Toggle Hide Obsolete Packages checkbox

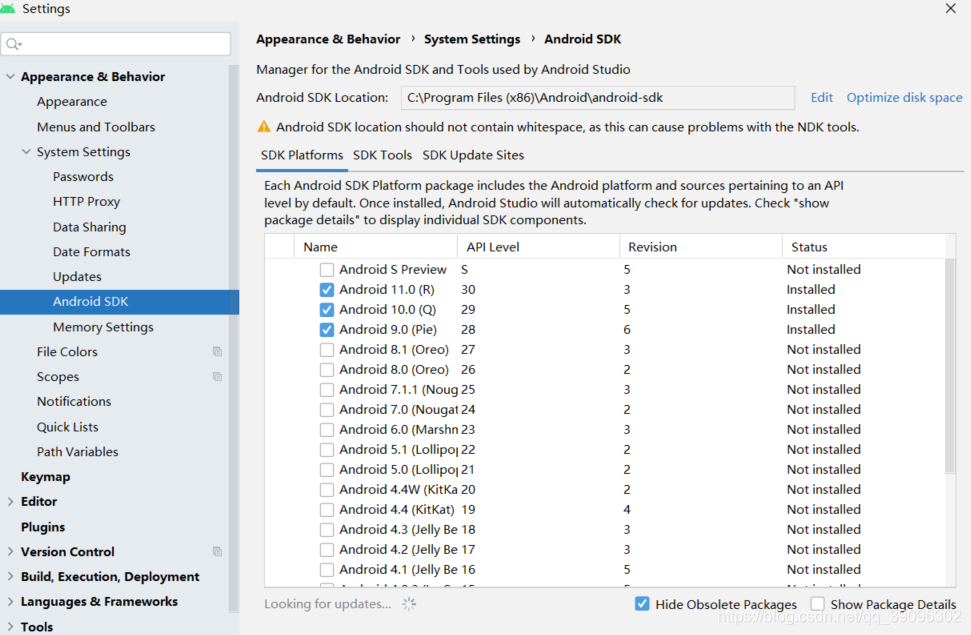pyautogui.click(x=642, y=604)
